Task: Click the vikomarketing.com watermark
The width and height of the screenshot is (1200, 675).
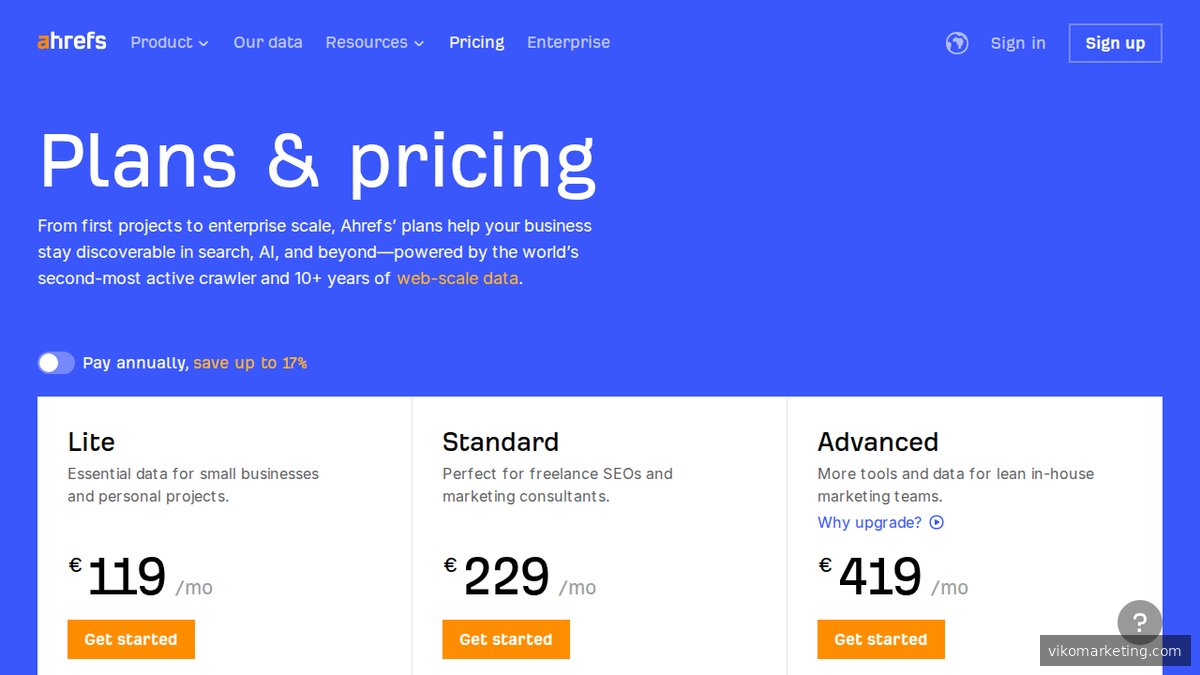Action: pyautogui.click(x=1116, y=650)
